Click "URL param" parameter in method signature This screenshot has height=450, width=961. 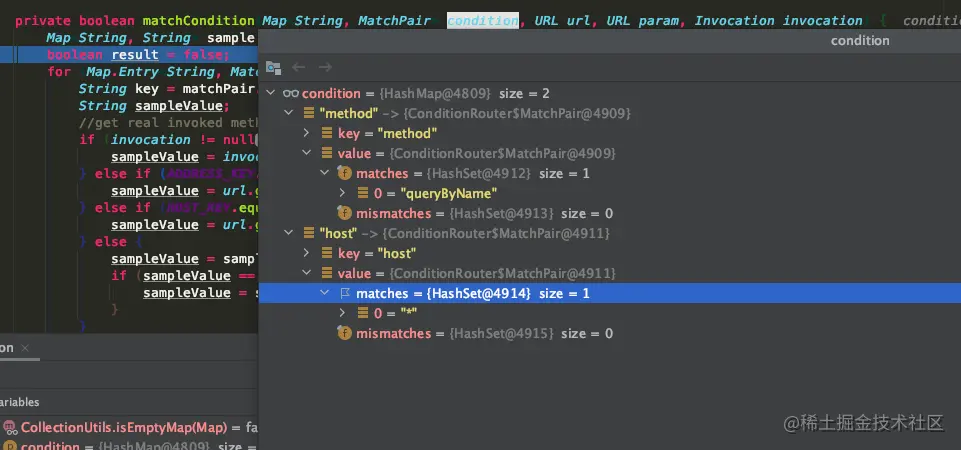point(642,21)
